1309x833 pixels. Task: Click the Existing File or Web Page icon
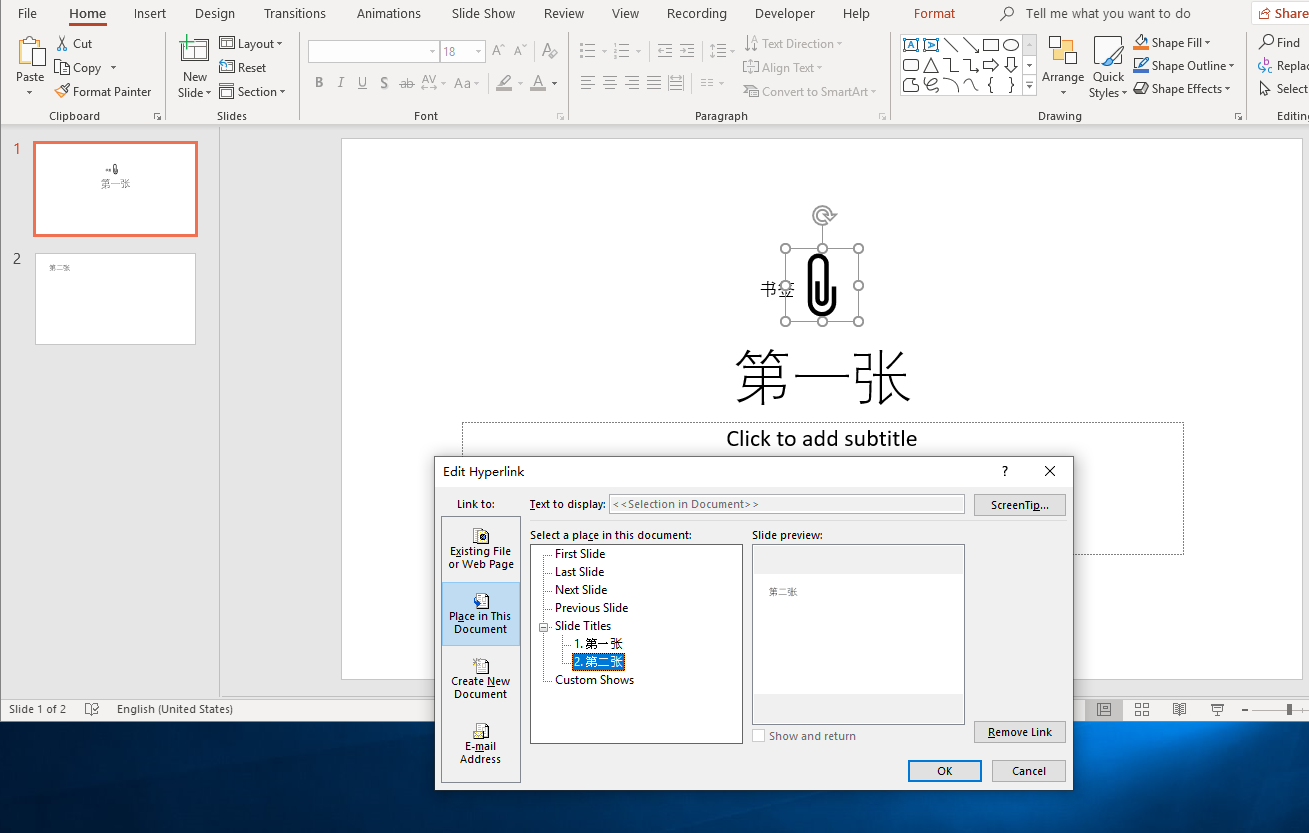click(x=481, y=536)
